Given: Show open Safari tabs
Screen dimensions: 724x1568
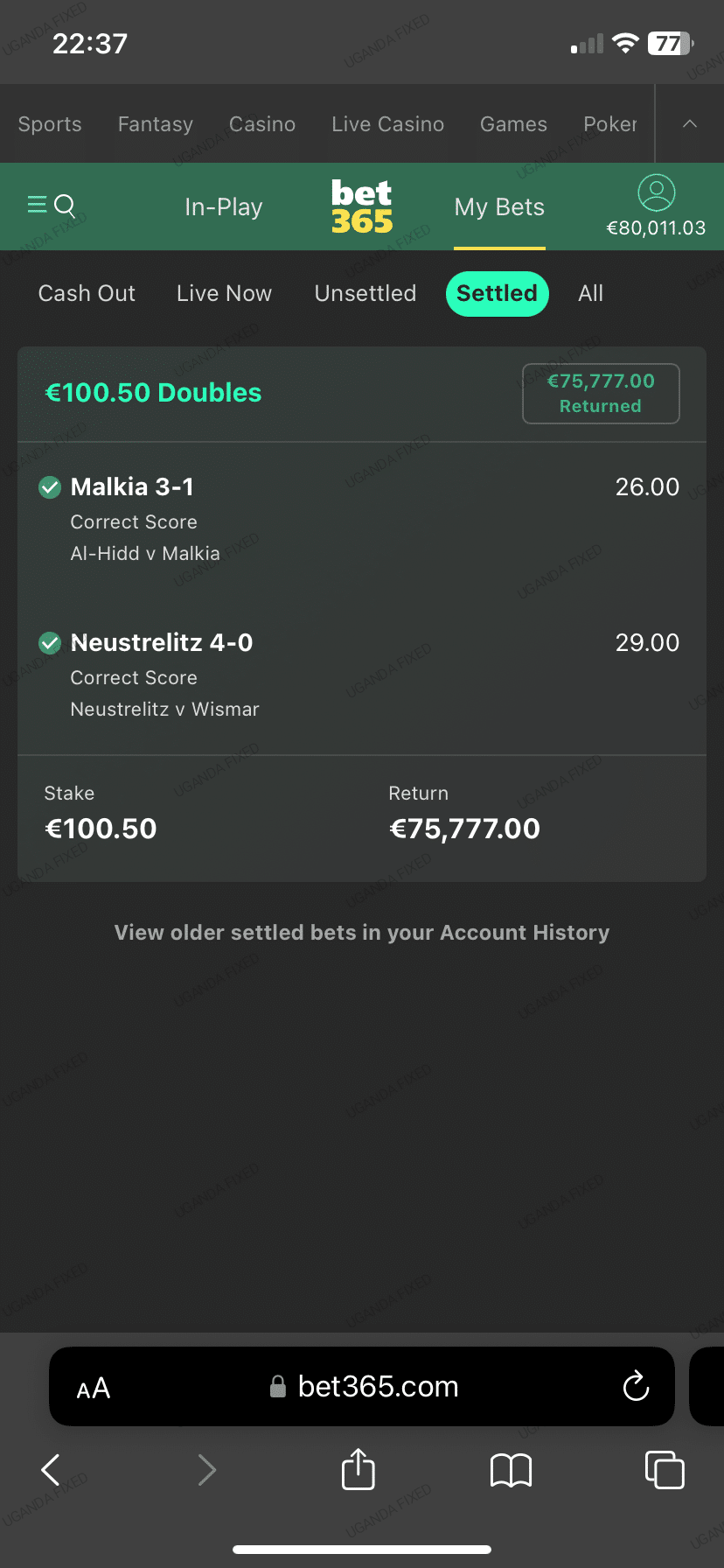Looking at the screenshot, I should [664, 1469].
